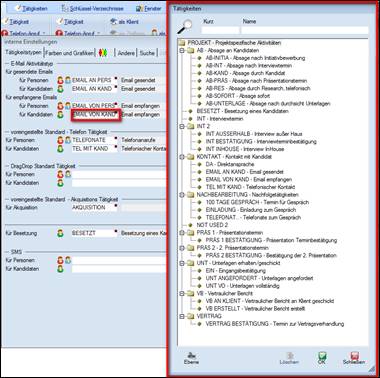Click candidate icon beside BESETZT field

coord(60,233)
